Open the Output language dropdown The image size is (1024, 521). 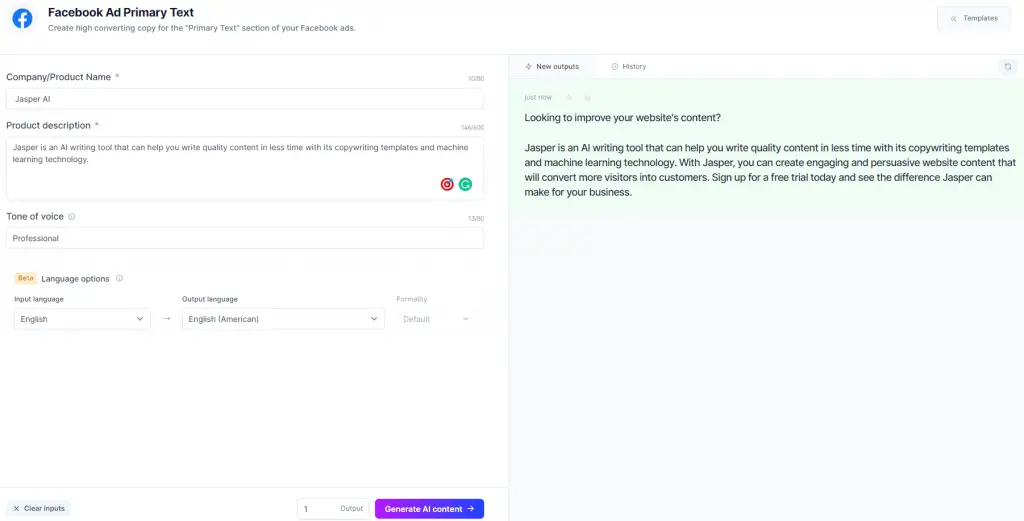pos(283,319)
